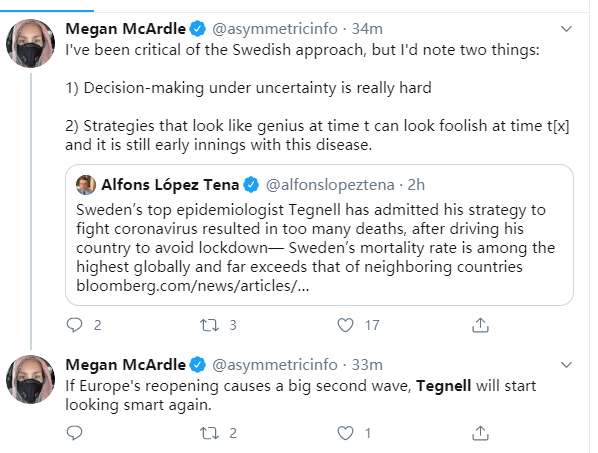
Task: Open the bloomberg.com article link
Action: tap(193, 286)
